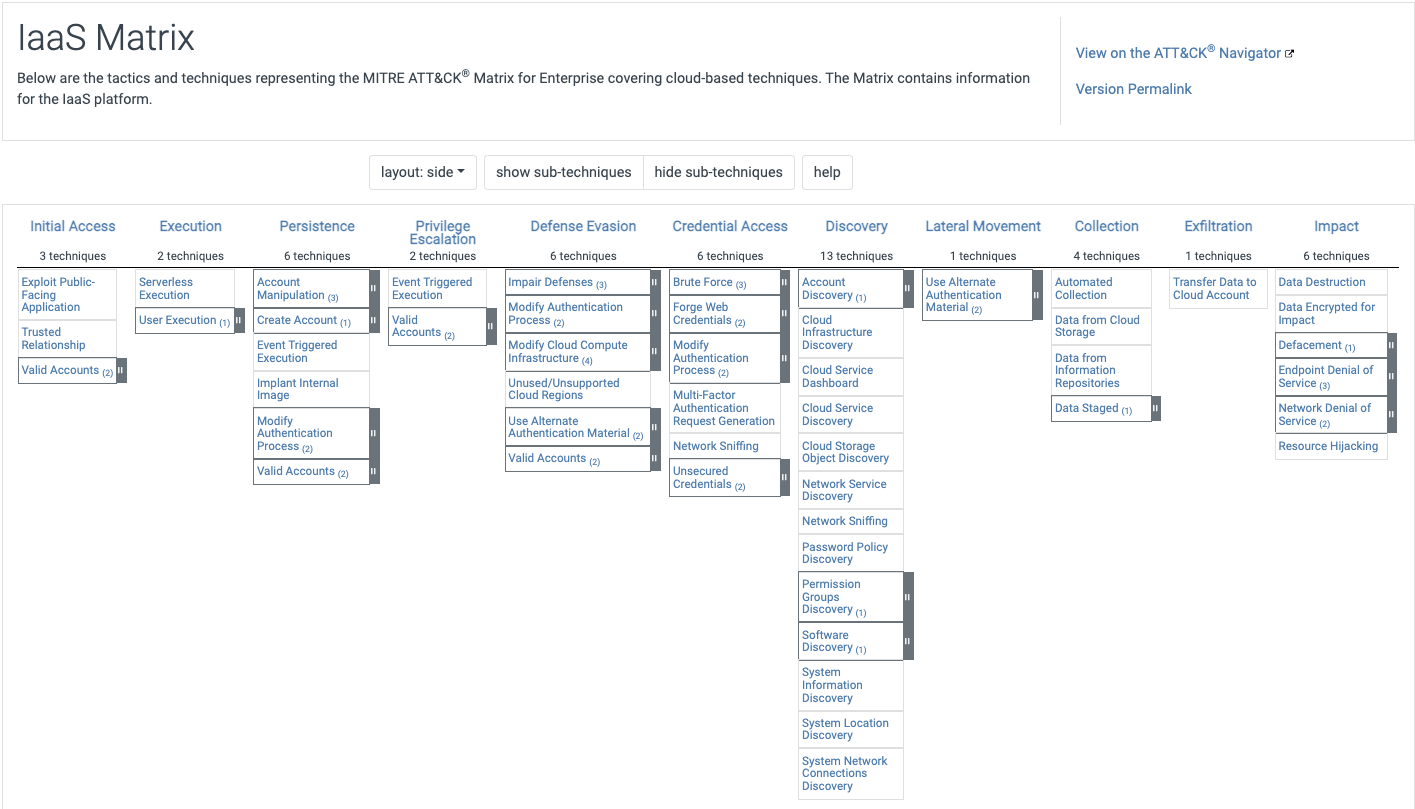Screen dimensions: 1415x809
Task: Open the Initial Access tactic header
Action: click(x=73, y=226)
